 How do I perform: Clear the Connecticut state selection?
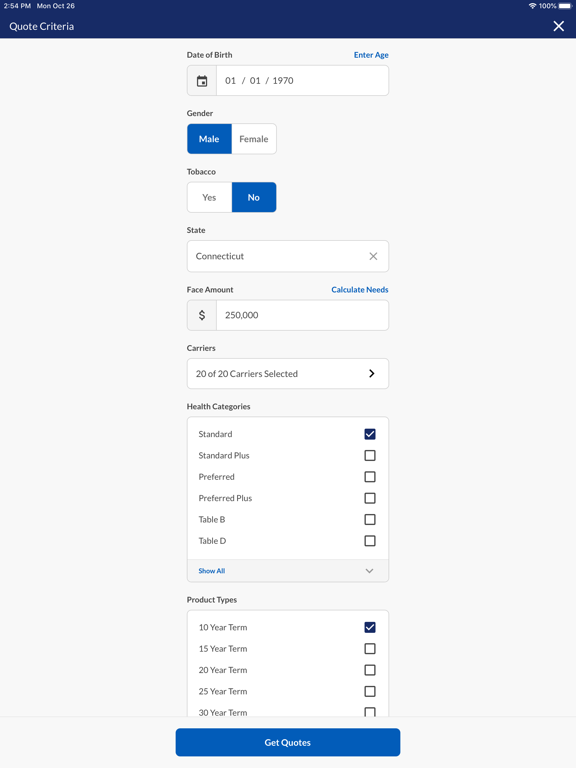pyautogui.click(x=373, y=256)
